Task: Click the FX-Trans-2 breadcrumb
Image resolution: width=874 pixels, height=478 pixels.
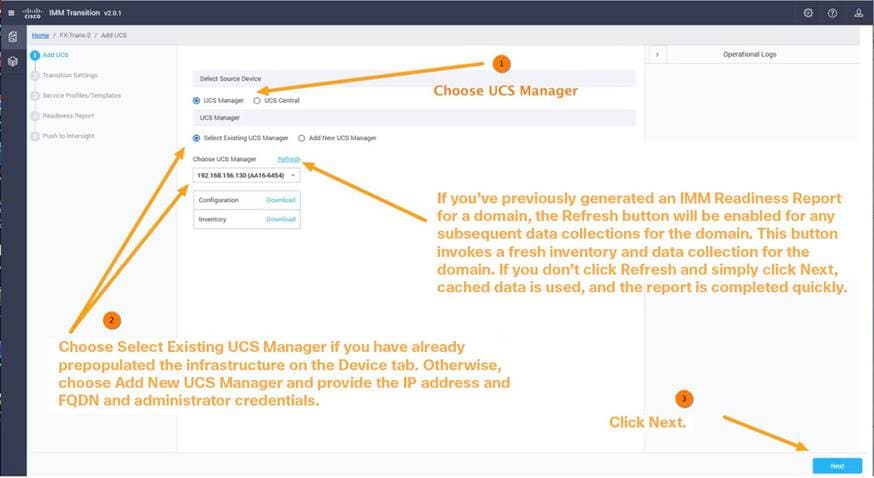Action: [x=75, y=35]
